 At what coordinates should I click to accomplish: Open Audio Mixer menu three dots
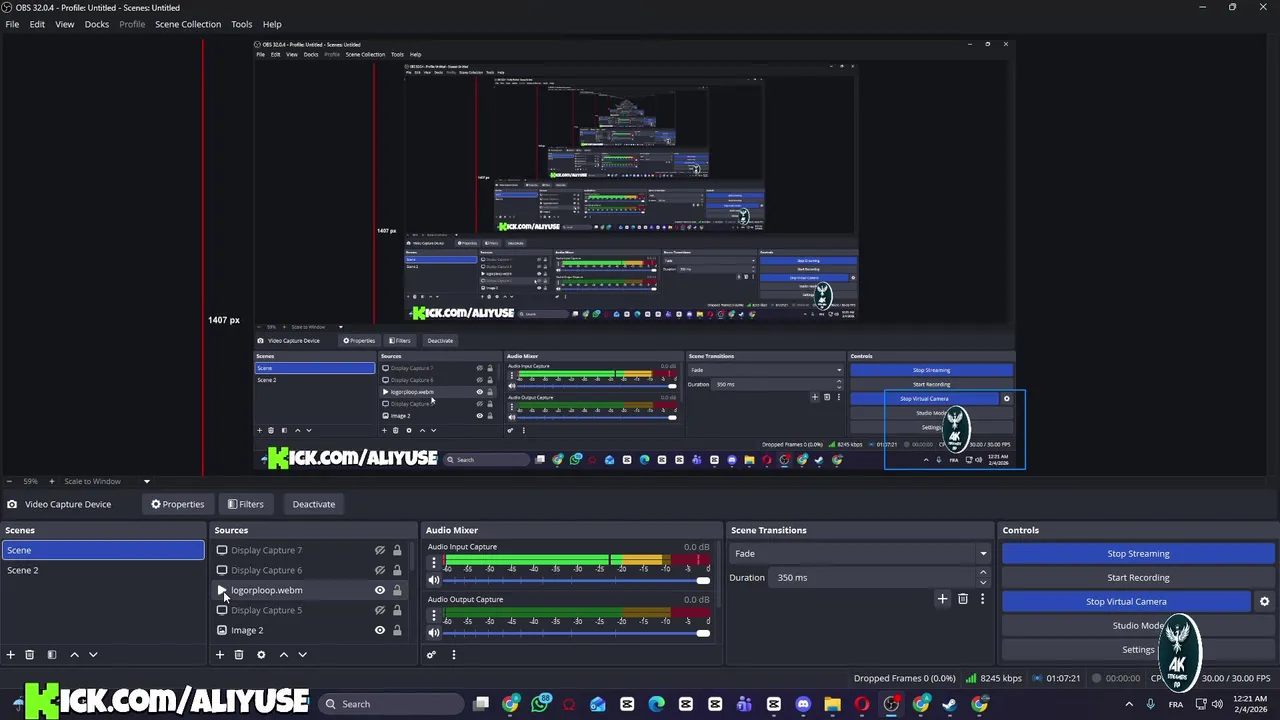click(453, 655)
